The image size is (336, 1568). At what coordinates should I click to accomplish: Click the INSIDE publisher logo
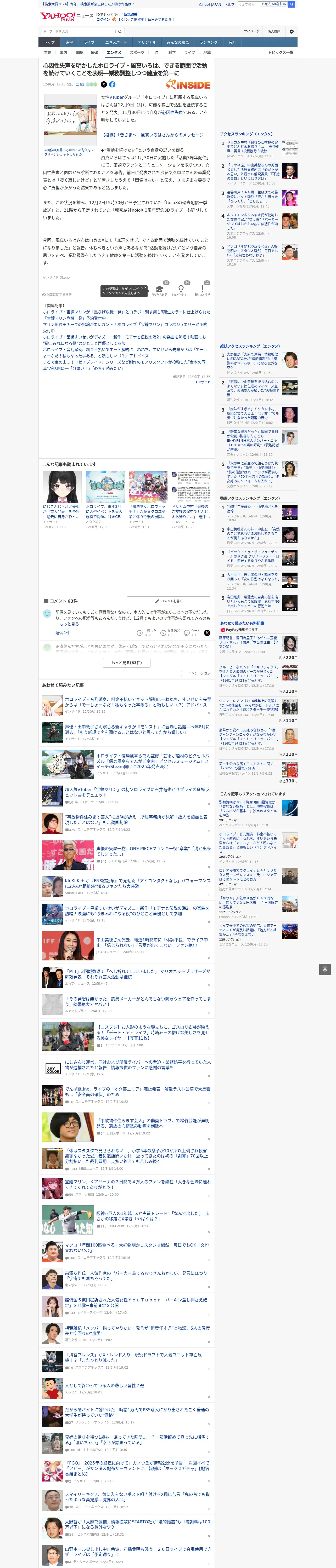188,85
